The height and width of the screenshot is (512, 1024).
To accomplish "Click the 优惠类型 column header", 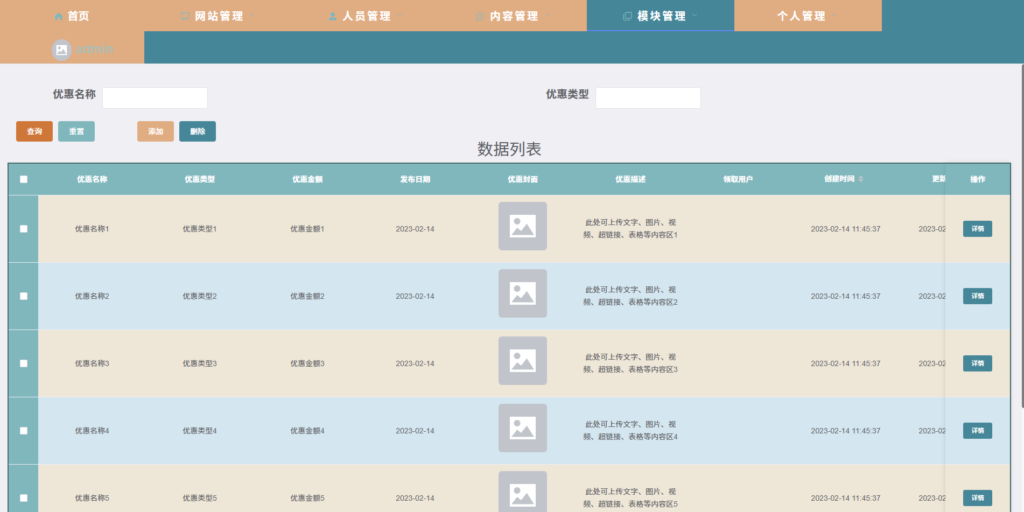I will coord(199,179).
